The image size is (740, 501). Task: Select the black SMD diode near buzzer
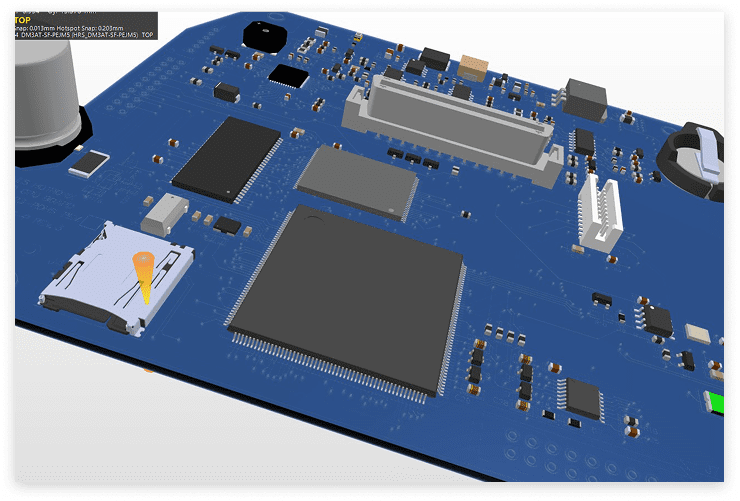point(227,93)
